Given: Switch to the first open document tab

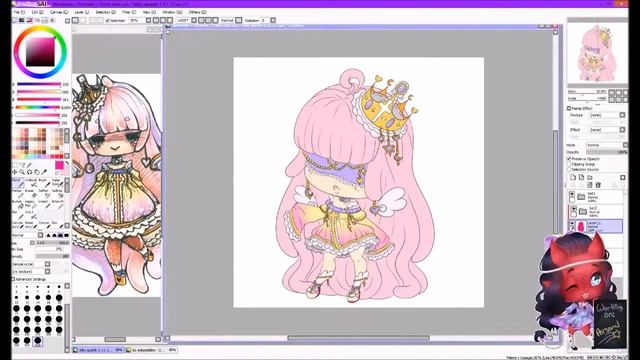Looking at the screenshot, I should [x=98, y=350].
